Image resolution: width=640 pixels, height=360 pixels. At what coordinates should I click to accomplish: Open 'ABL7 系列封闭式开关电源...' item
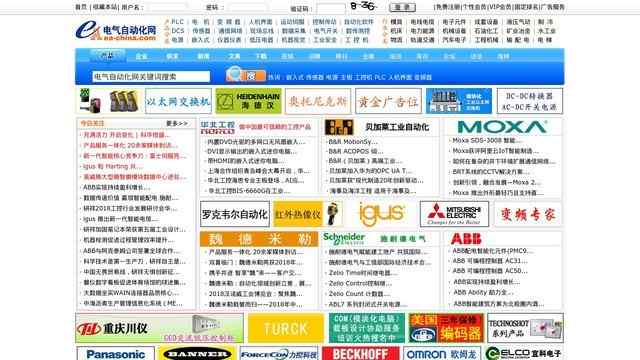[368, 304]
